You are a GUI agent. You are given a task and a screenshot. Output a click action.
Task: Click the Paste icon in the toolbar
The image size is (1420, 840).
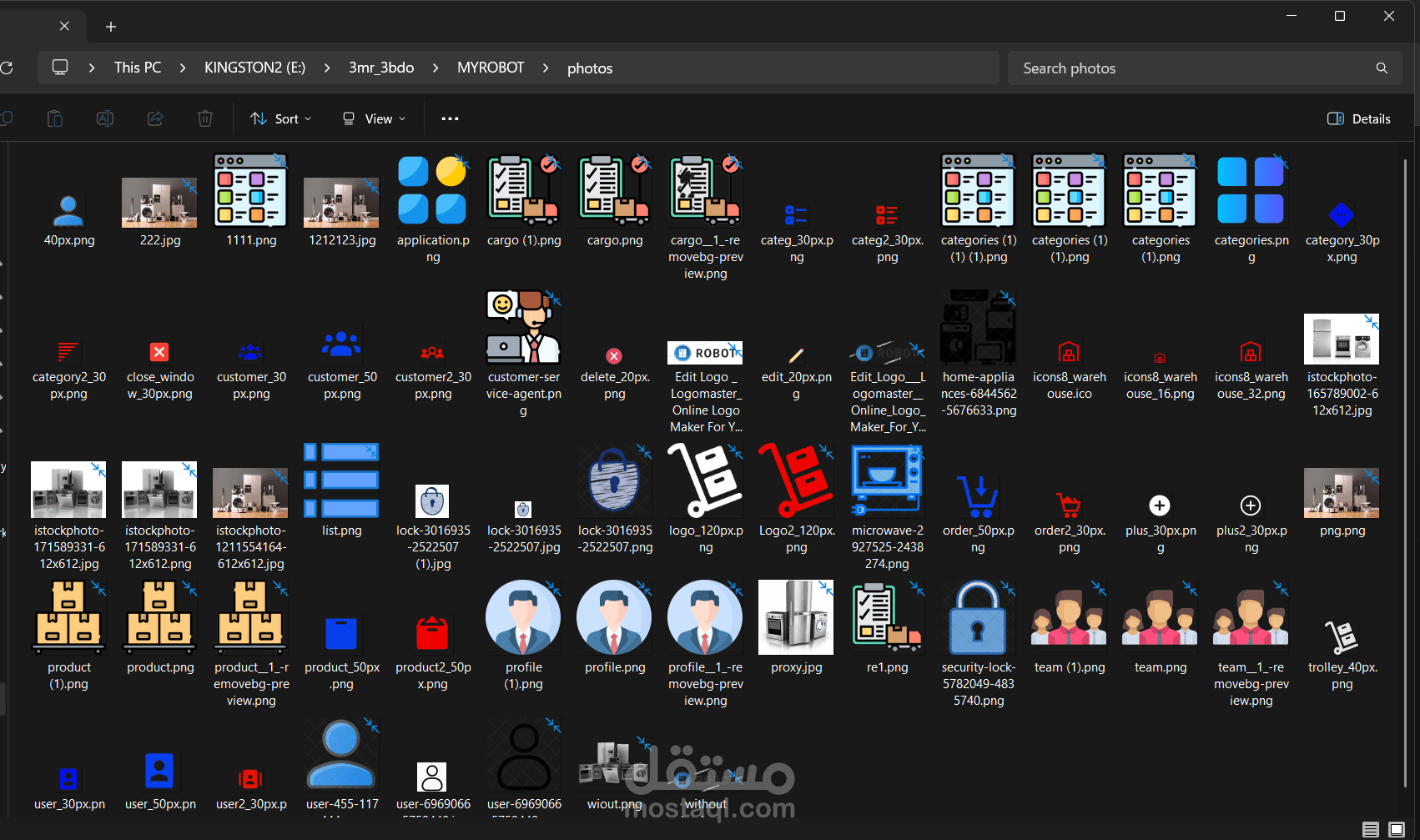(x=55, y=118)
